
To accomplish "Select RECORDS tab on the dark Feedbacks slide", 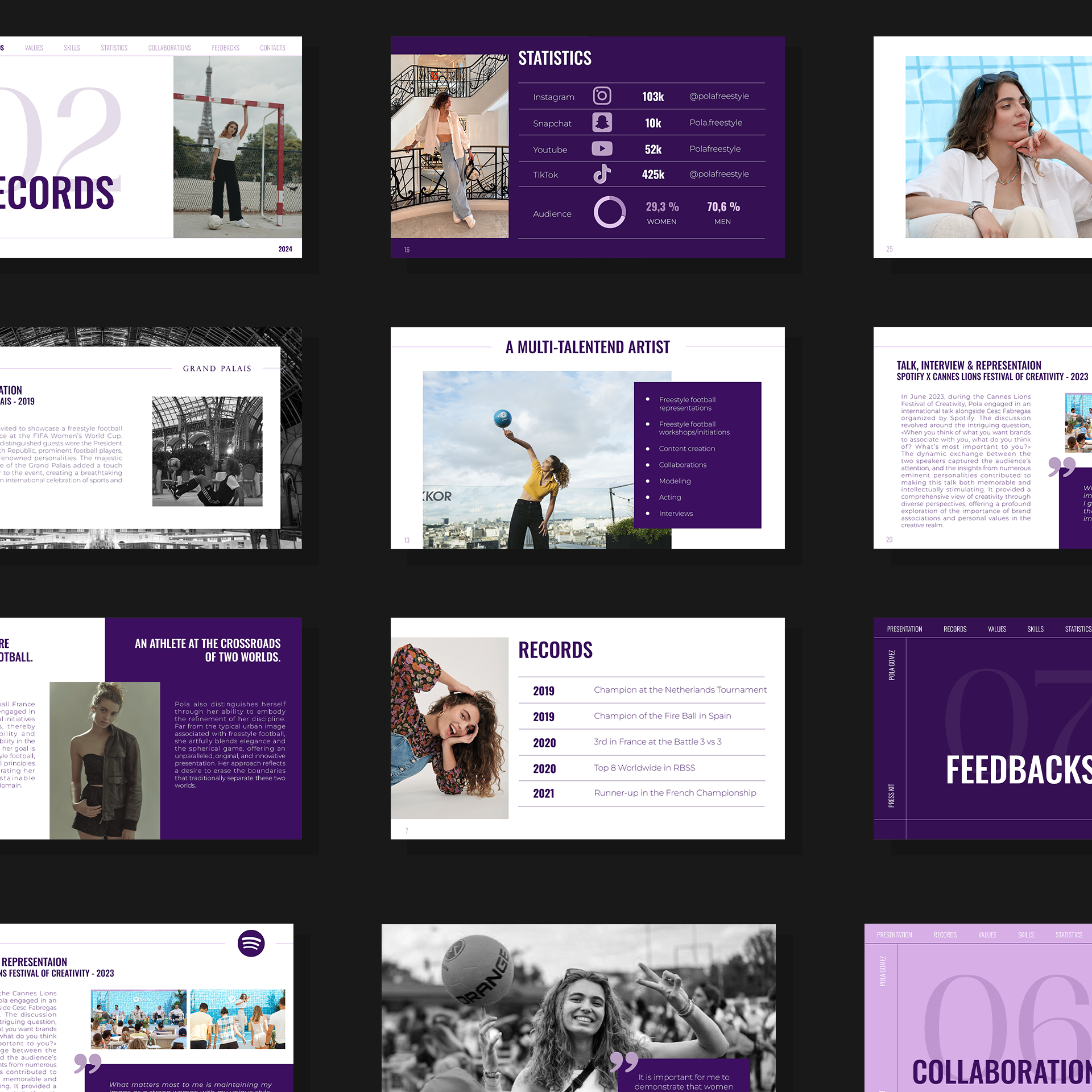I will pos(954,629).
